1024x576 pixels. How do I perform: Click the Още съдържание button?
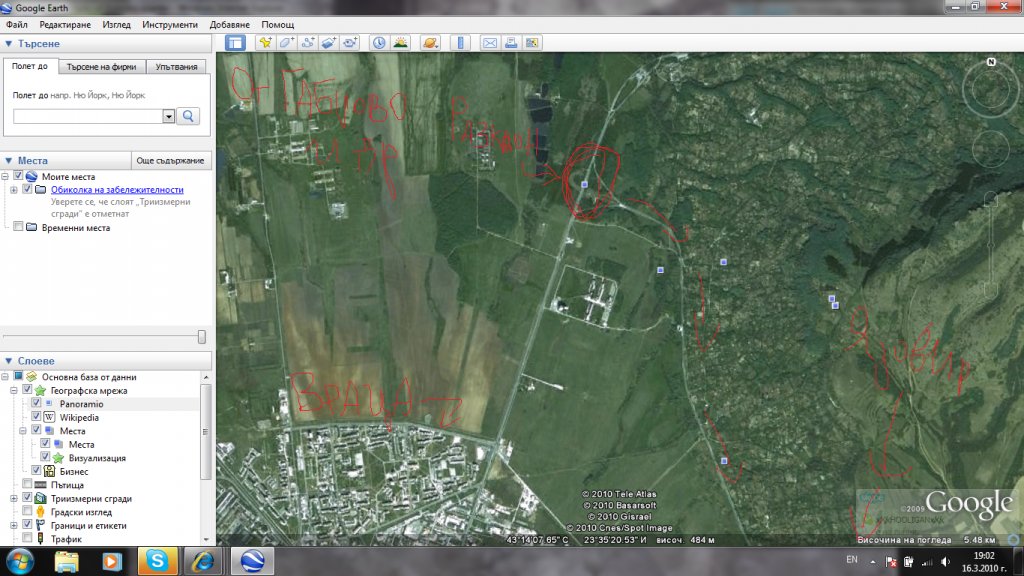point(170,161)
